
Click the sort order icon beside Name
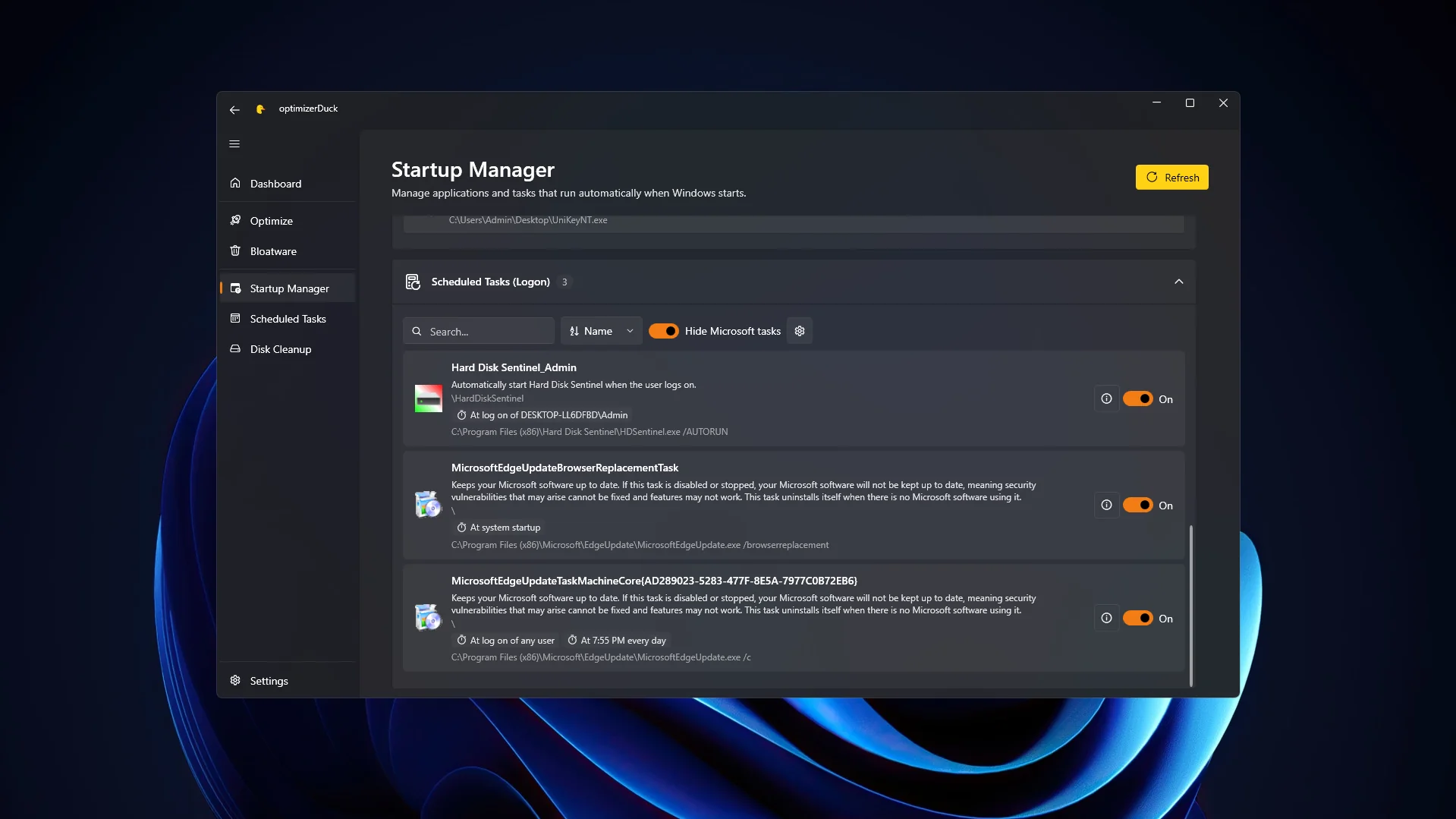(x=574, y=331)
